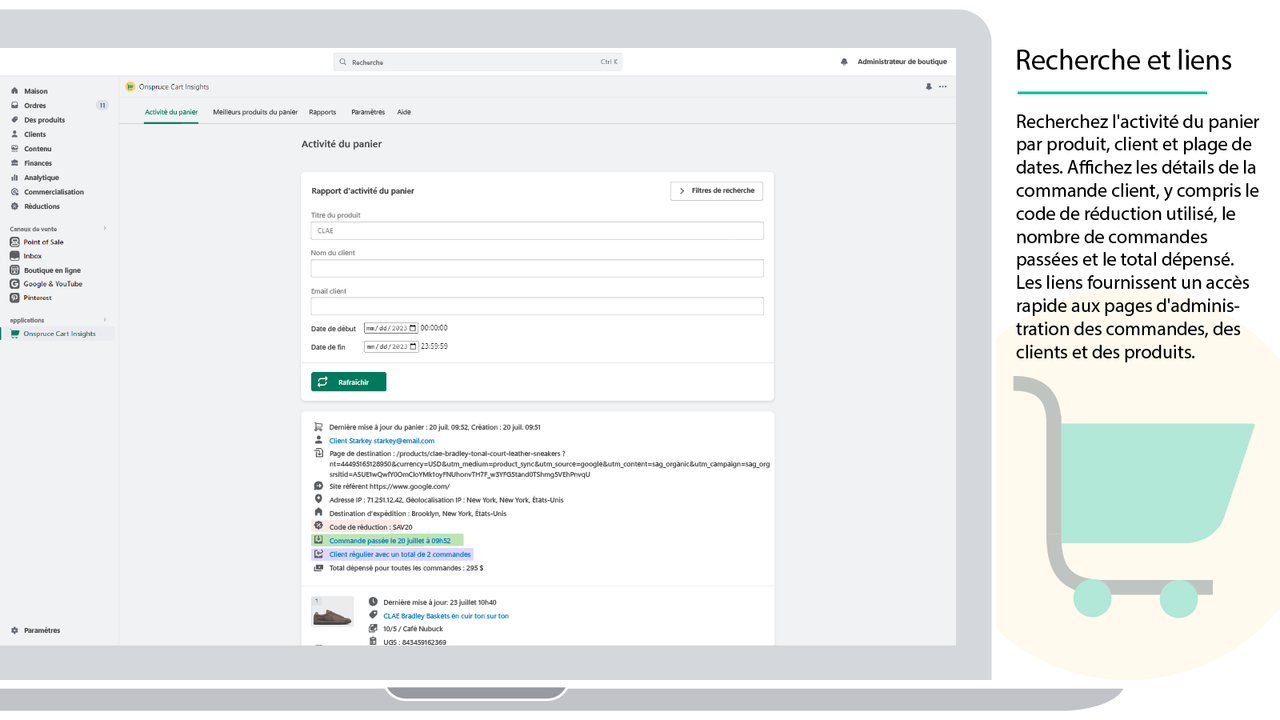Click 'Site référent https://www.google.com/' text

[389, 486]
